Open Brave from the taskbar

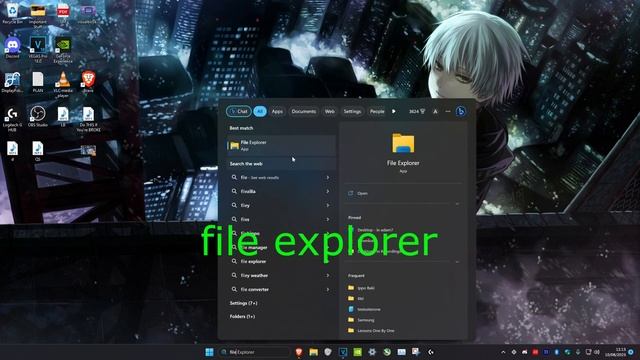point(299,352)
